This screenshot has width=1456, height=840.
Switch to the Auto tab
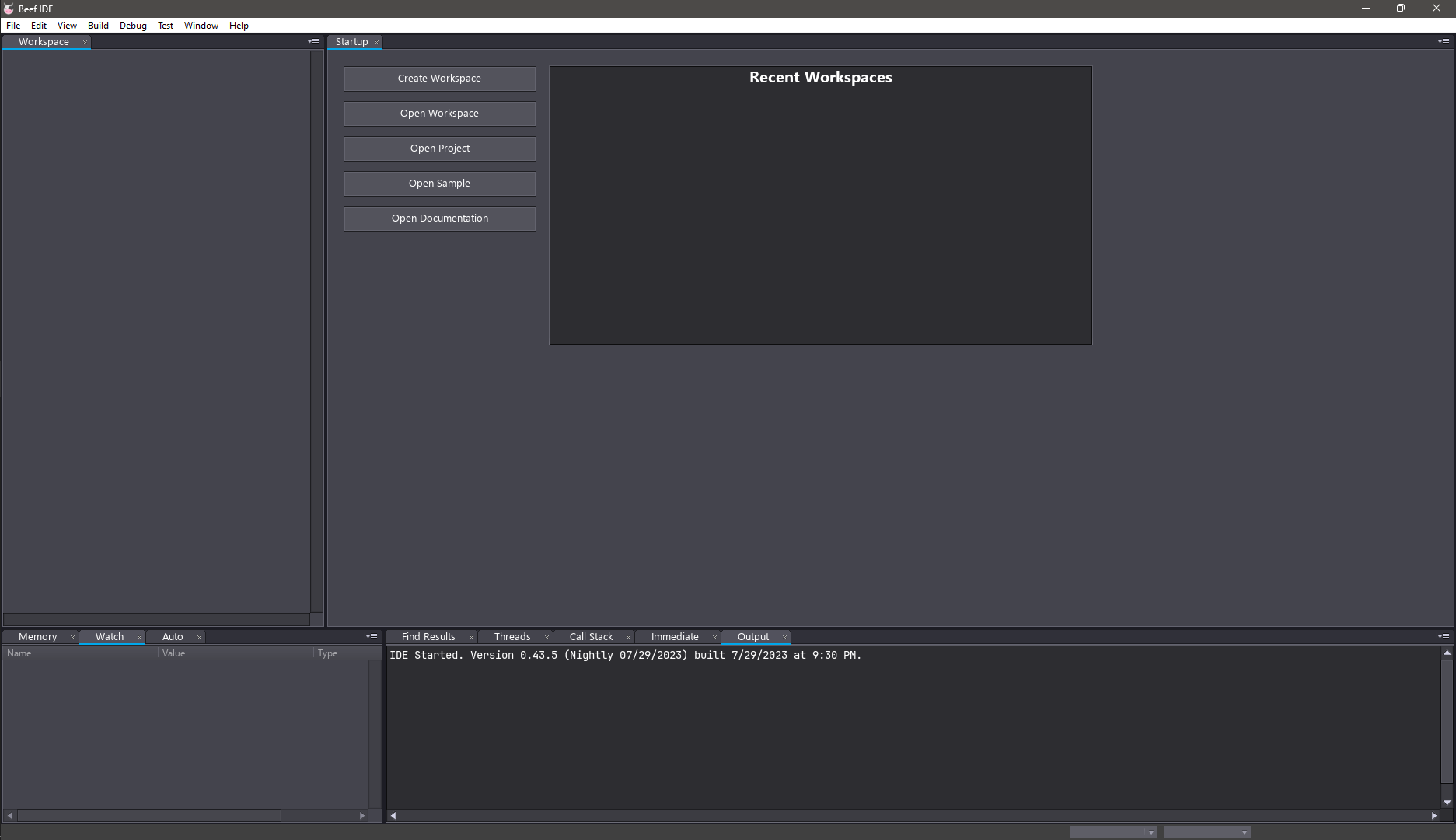tap(173, 637)
